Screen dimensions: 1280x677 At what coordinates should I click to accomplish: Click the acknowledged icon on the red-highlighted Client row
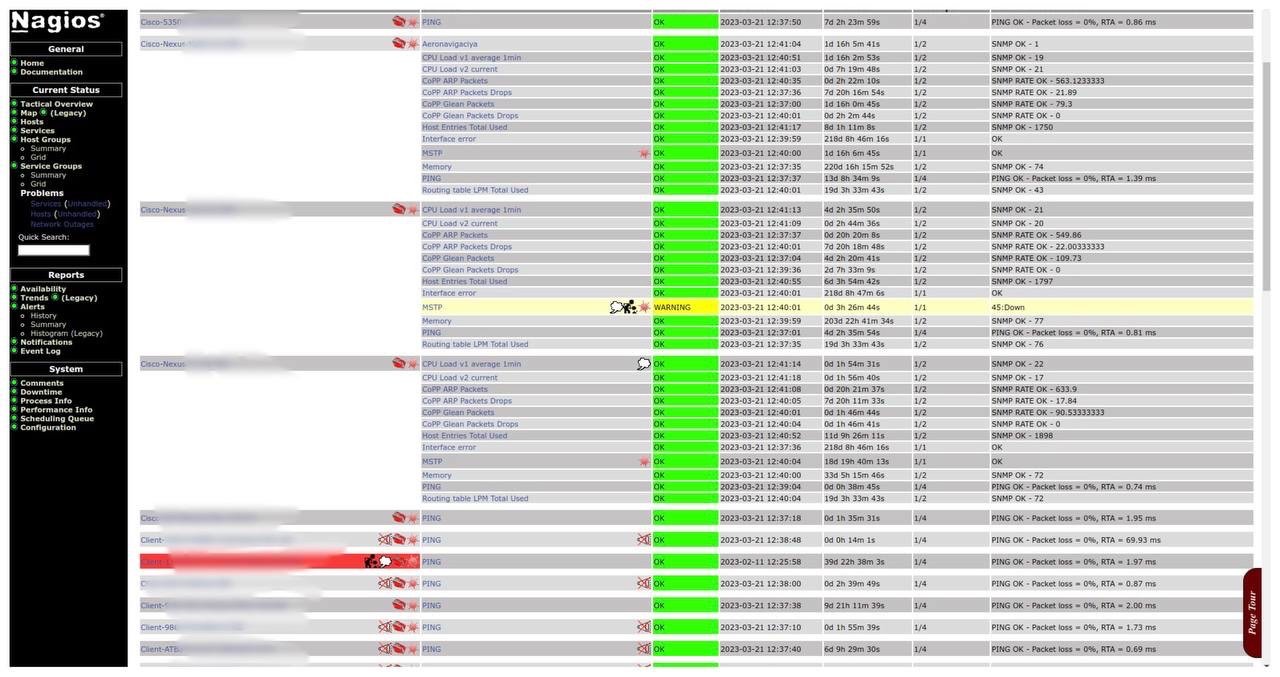(371, 562)
